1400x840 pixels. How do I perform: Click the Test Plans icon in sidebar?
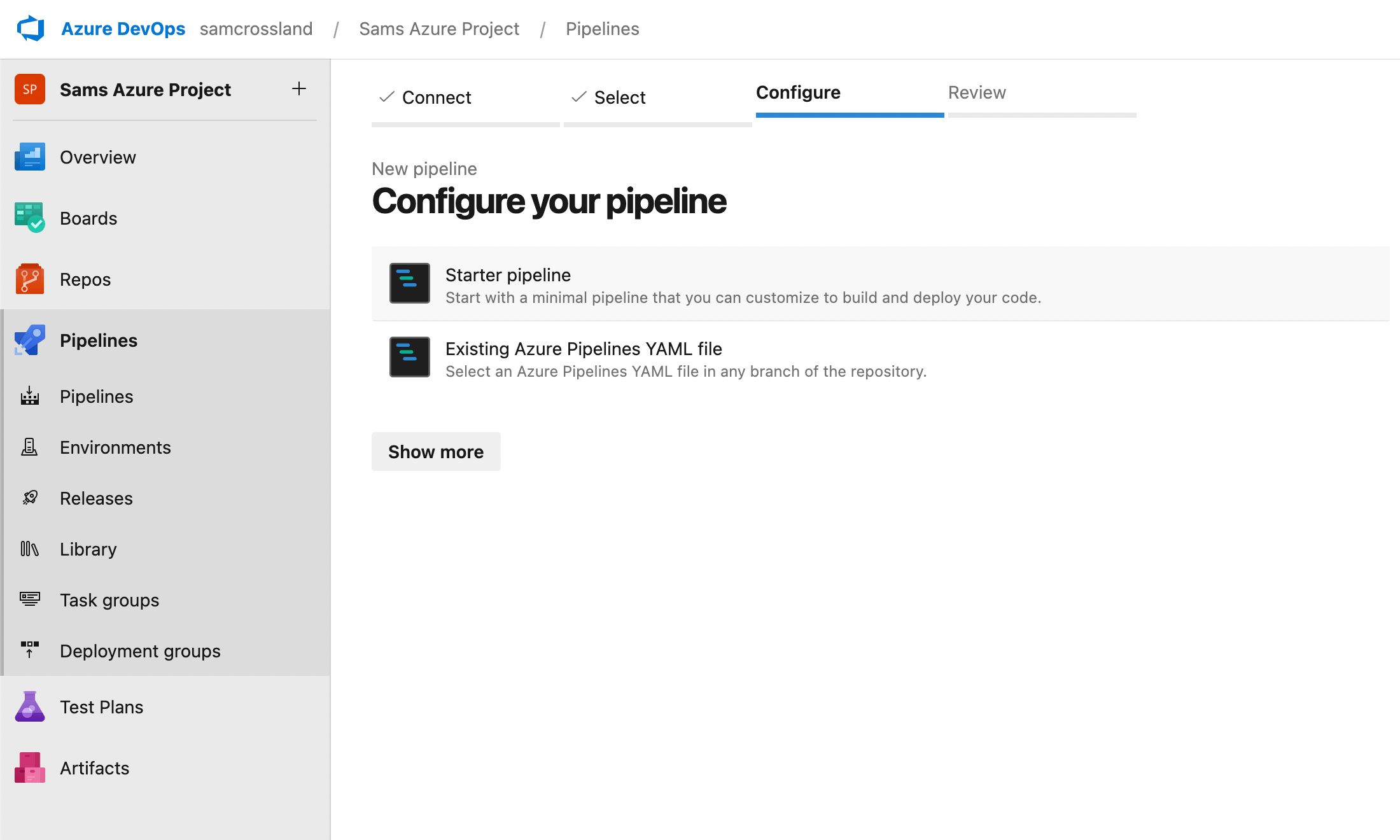(x=29, y=707)
